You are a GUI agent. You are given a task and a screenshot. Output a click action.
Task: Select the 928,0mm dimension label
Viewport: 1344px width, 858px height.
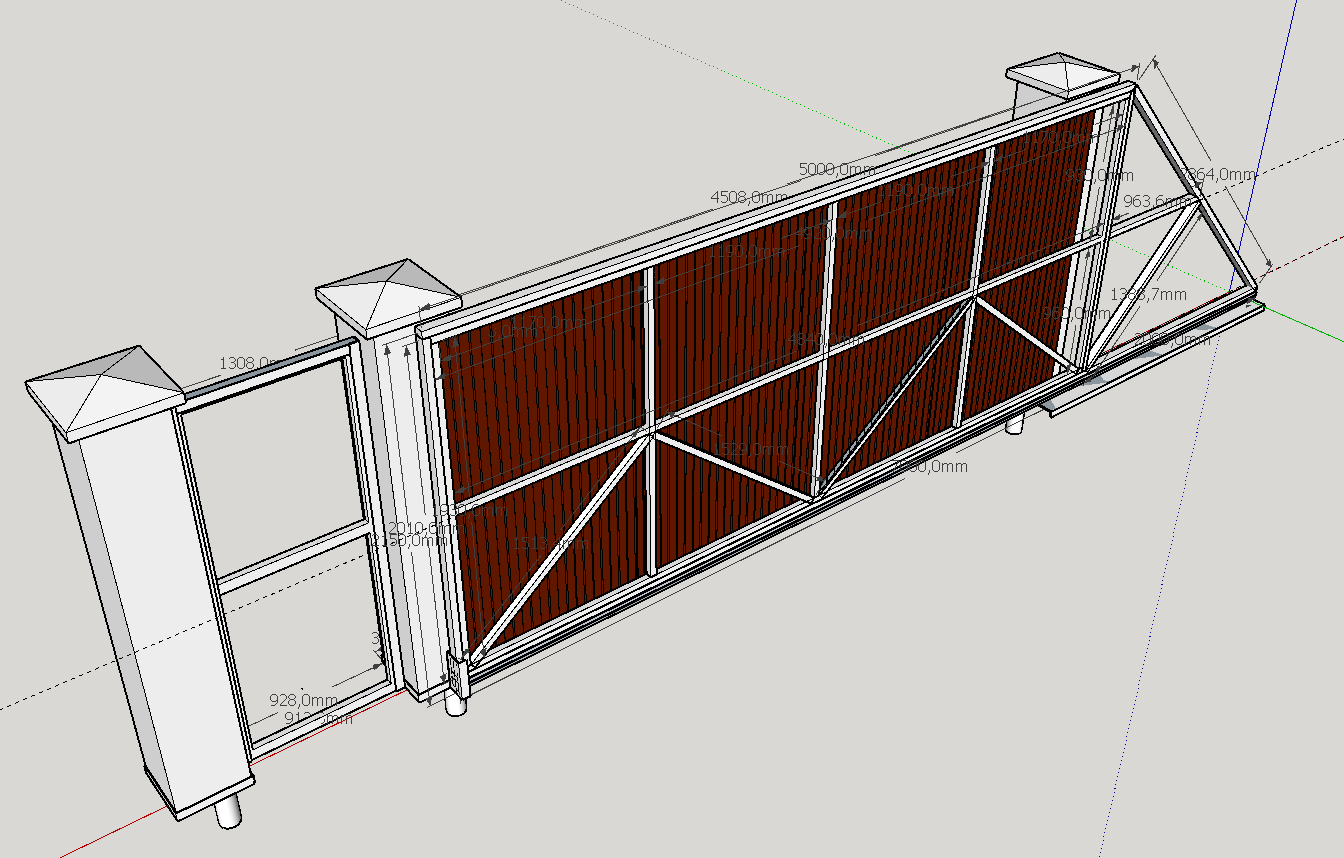[303, 699]
